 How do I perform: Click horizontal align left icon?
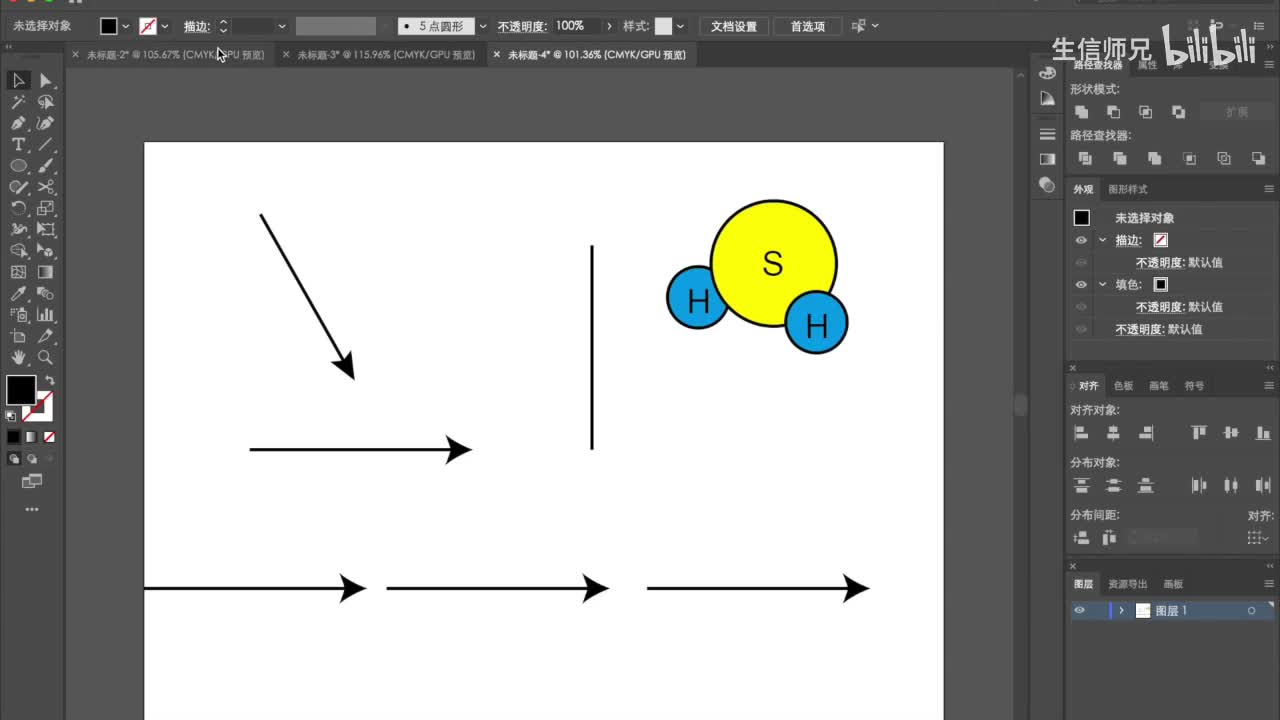(x=1081, y=433)
